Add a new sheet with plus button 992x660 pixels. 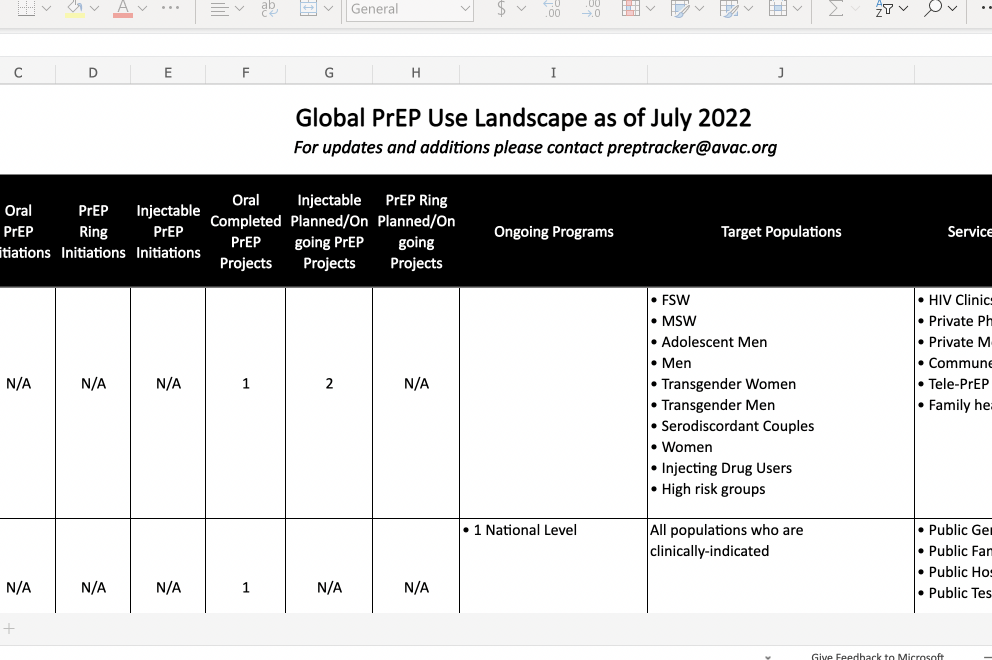[x=9, y=628]
